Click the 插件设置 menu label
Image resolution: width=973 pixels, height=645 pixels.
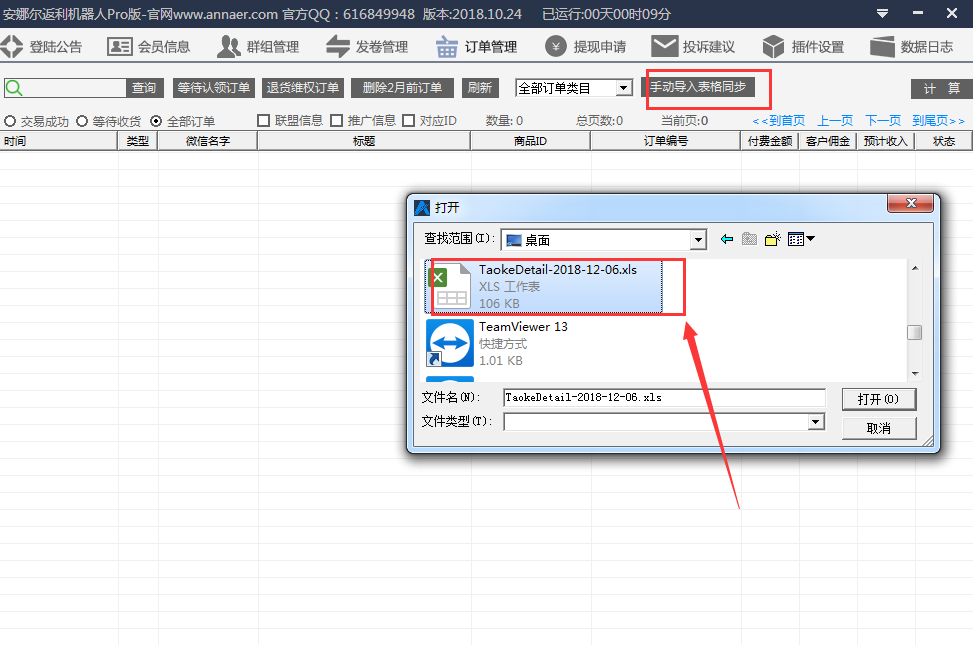point(818,47)
